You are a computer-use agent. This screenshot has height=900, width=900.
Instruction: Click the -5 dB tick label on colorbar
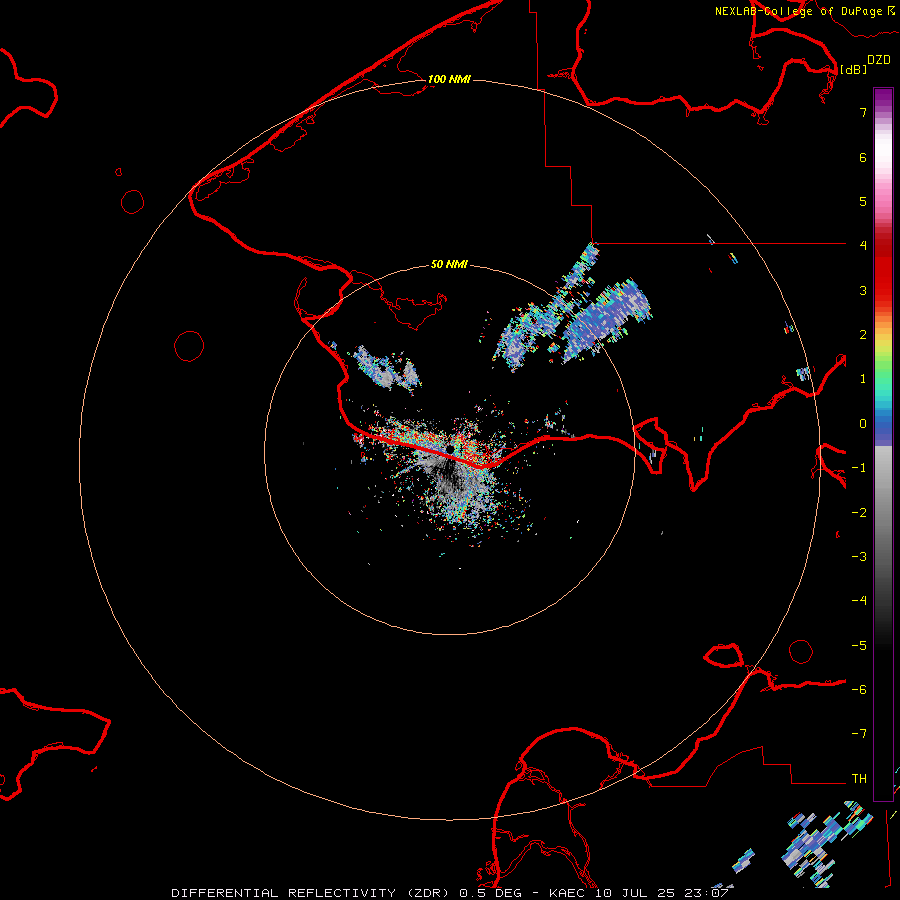coord(859,646)
